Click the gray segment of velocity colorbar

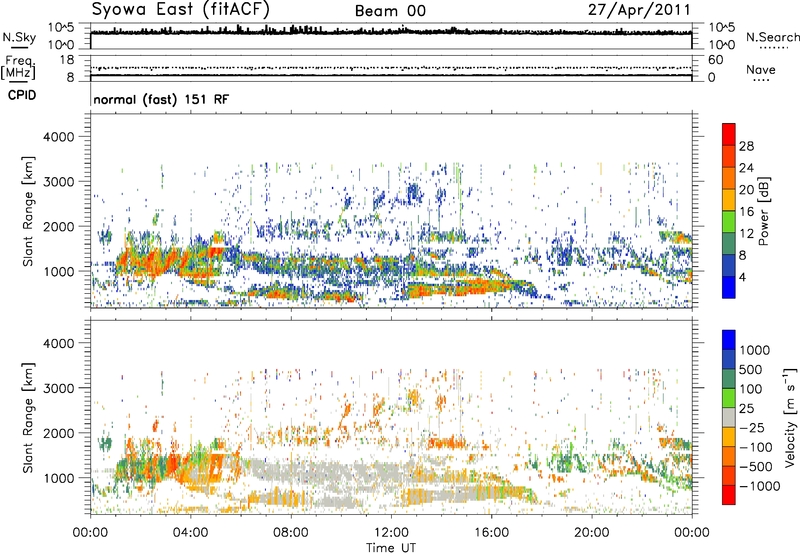point(729,418)
